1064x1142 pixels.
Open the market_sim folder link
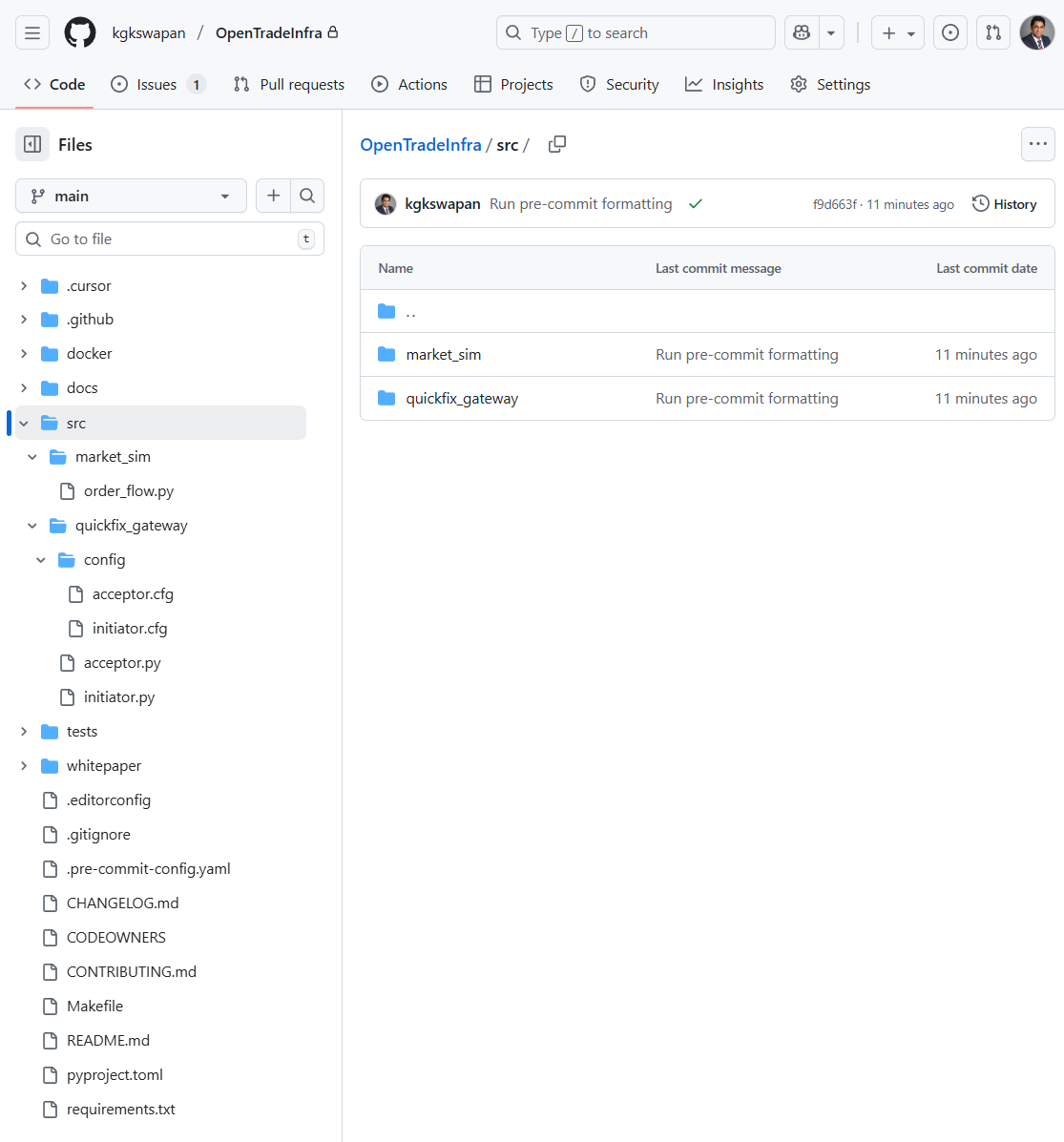(x=443, y=353)
